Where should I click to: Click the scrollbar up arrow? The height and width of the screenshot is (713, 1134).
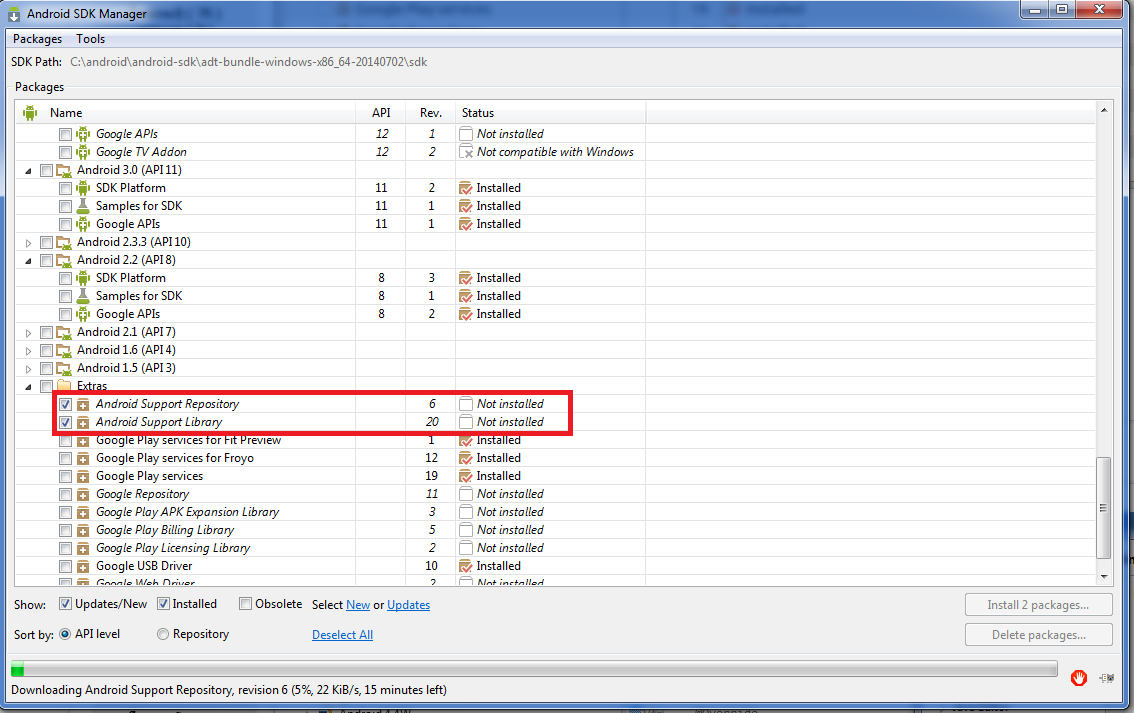click(1104, 110)
